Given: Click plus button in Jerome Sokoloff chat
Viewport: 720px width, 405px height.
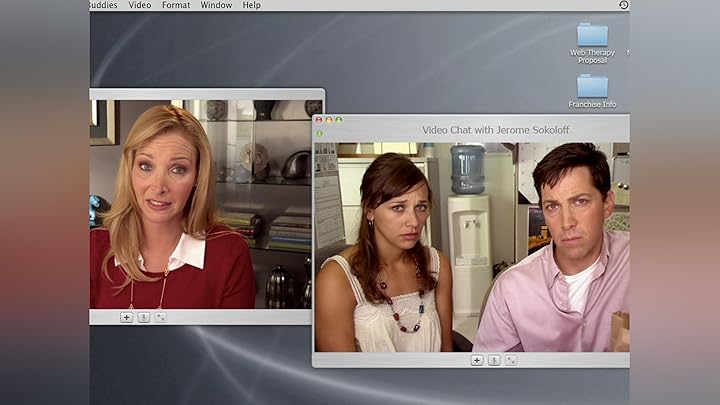Looking at the screenshot, I should click(477, 360).
